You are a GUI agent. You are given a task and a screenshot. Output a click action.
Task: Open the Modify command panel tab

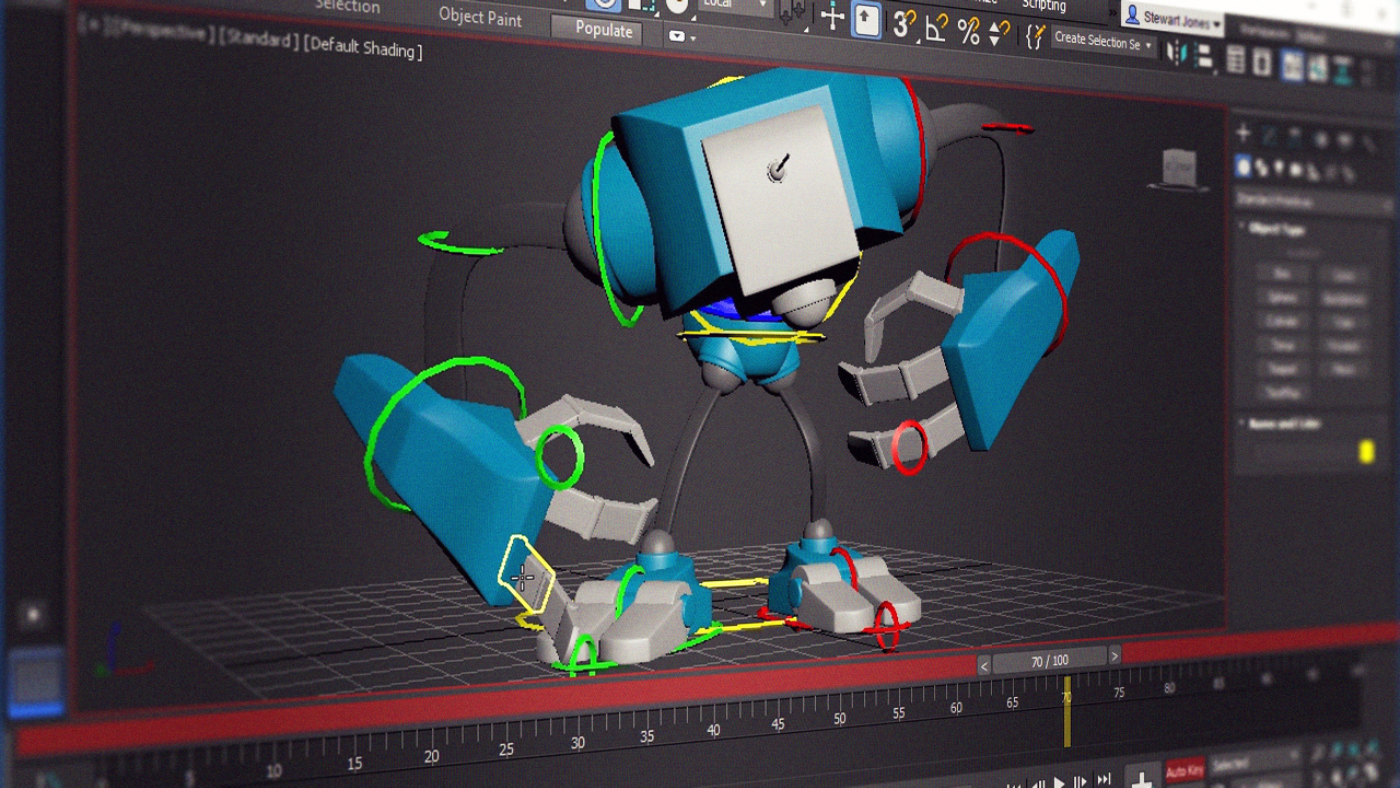click(x=1269, y=135)
